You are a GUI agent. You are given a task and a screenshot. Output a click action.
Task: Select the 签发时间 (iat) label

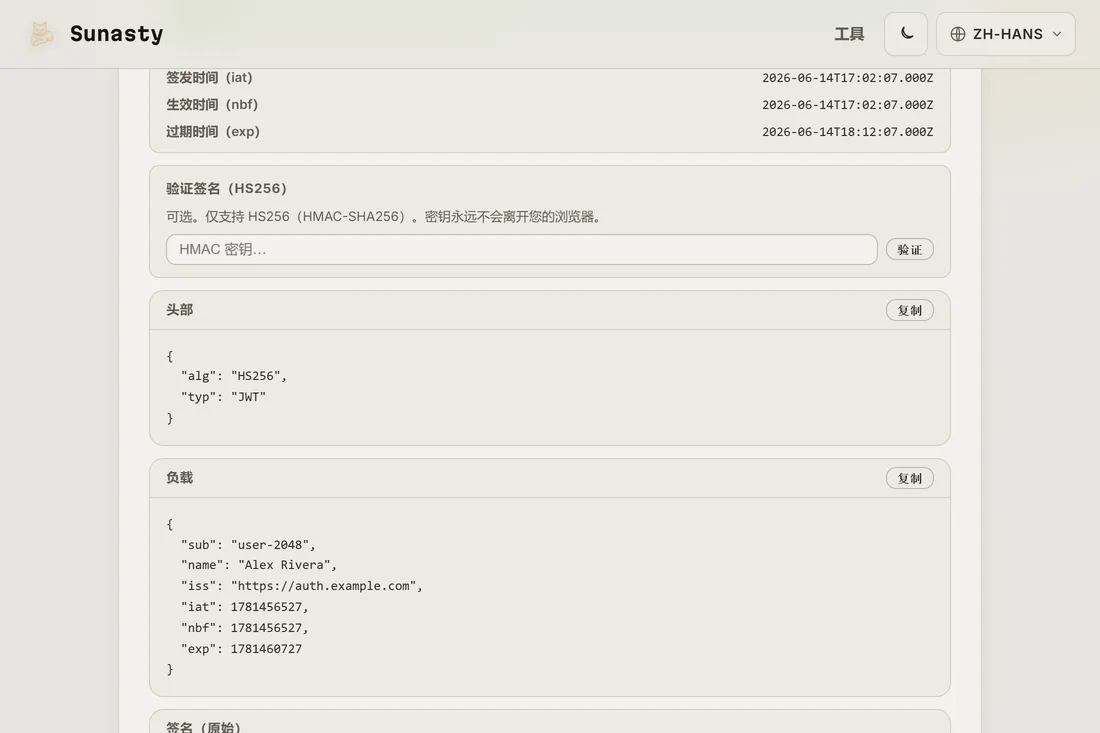[209, 77]
